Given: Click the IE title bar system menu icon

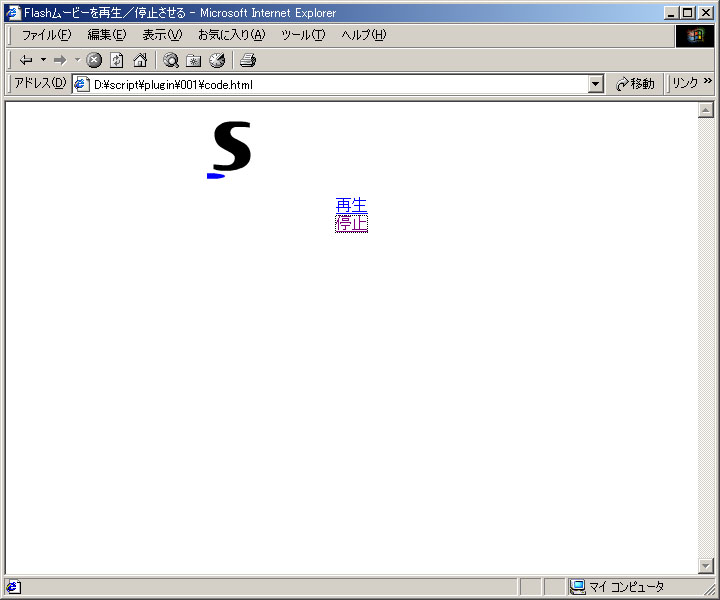Looking at the screenshot, I should click(13, 13).
